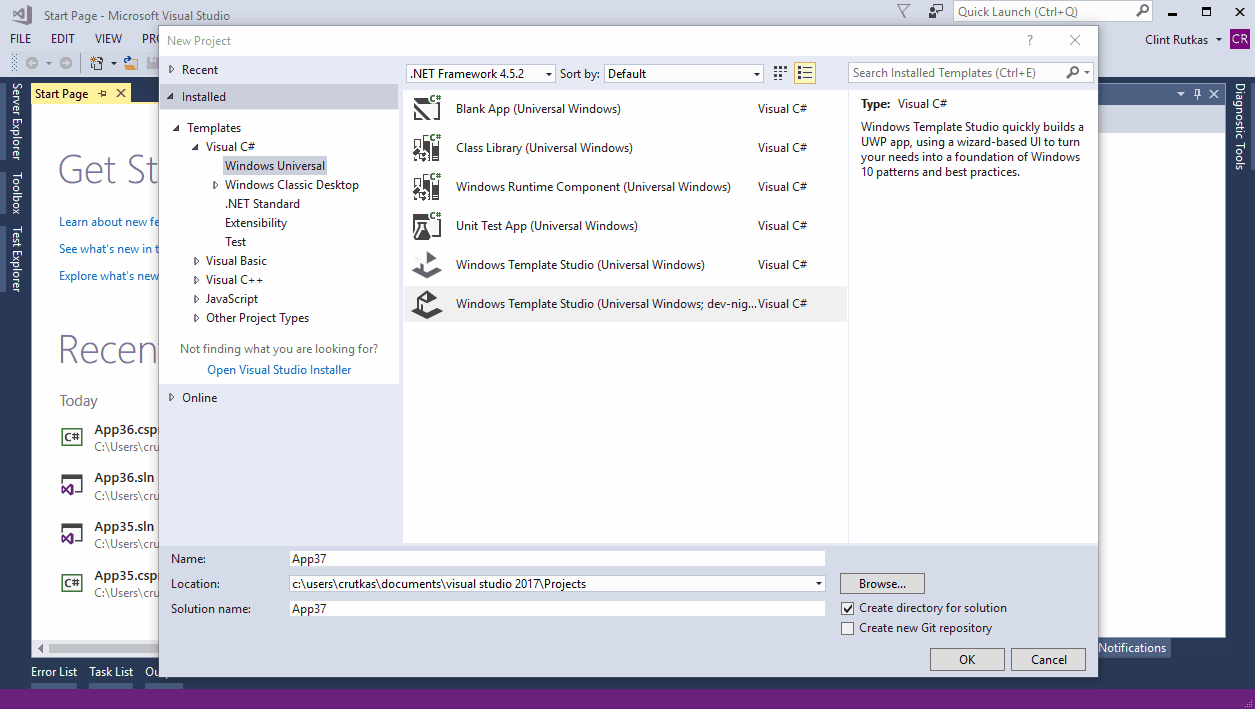This screenshot has height=709, width=1255.
Task: Open the Server Explorer side tab
Action: [16, 122]
